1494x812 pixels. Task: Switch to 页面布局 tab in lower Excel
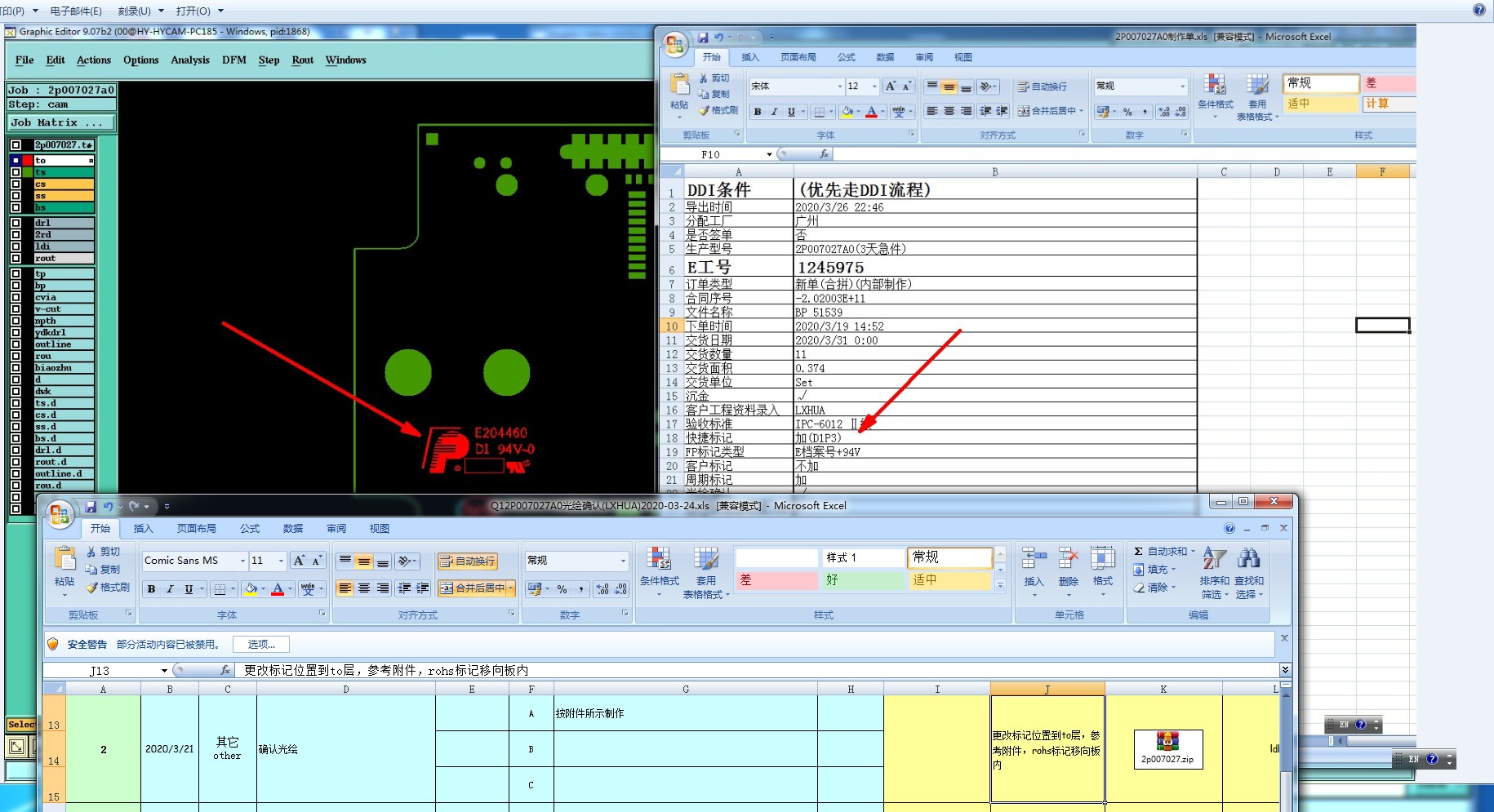point(197,529)
